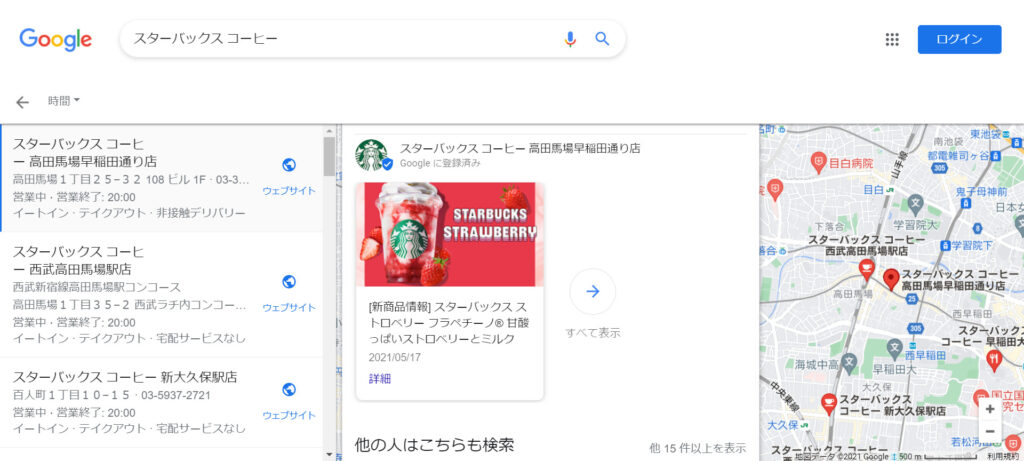Click the ログイン button

(x=959, y=39)
